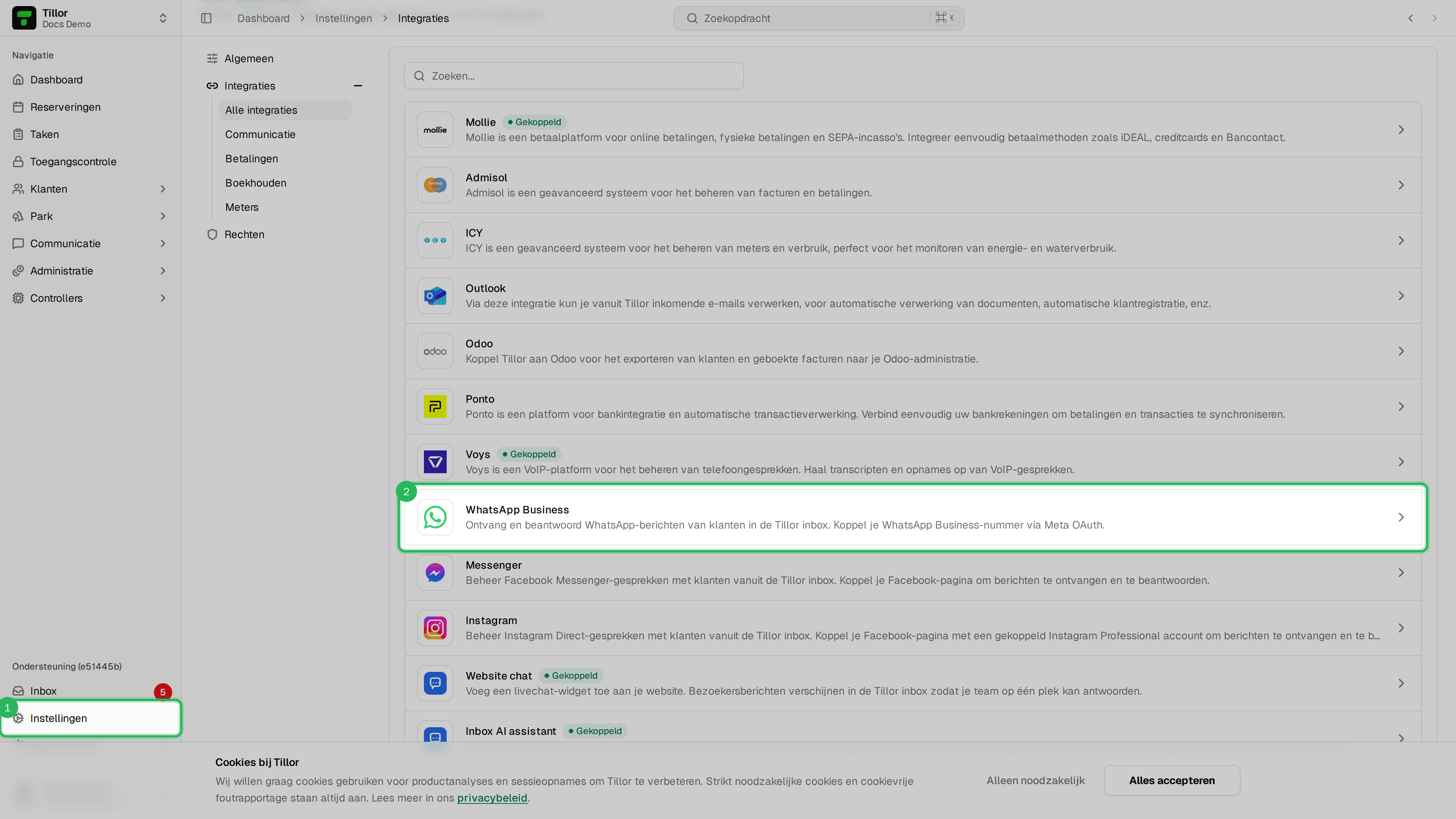Click the Mollie logo icon
The width and height of the screenshot is (1456, 819).
[x=435, y=129]
